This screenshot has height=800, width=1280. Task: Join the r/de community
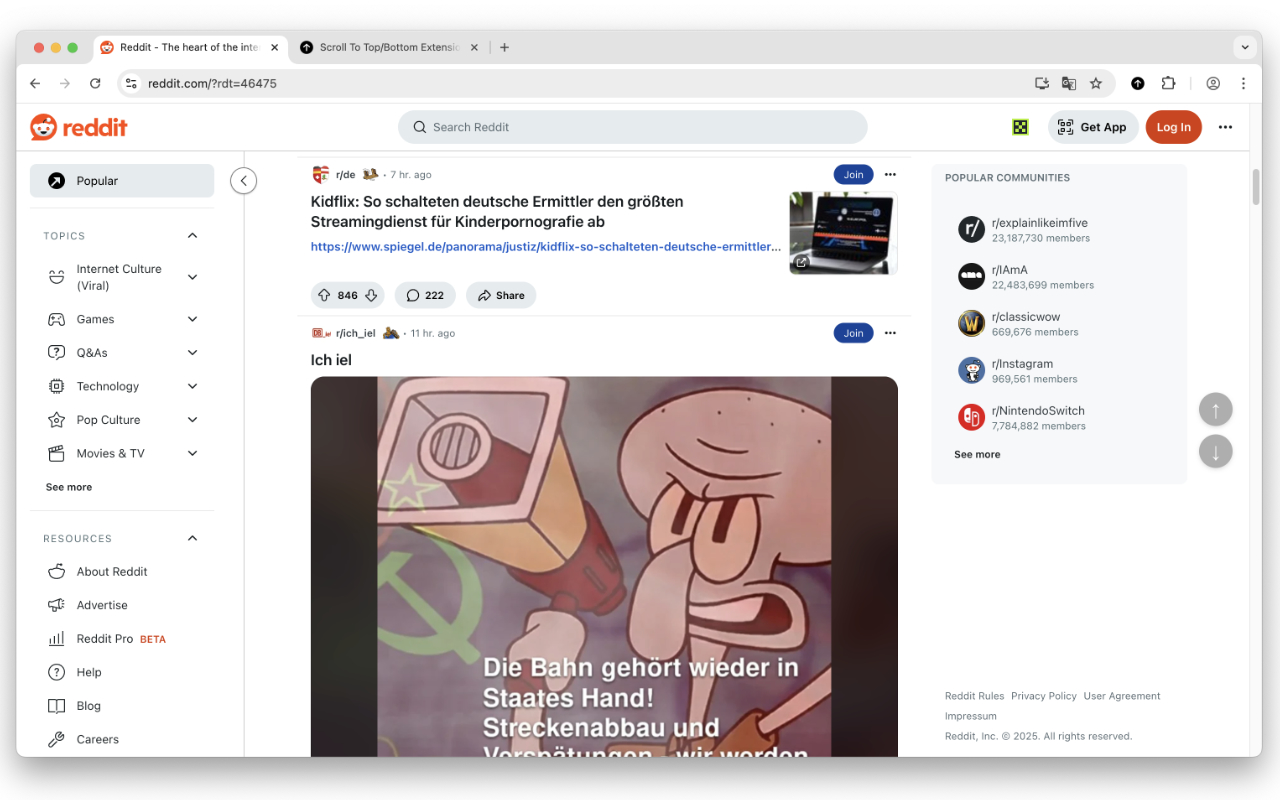[x=853, y=175]
